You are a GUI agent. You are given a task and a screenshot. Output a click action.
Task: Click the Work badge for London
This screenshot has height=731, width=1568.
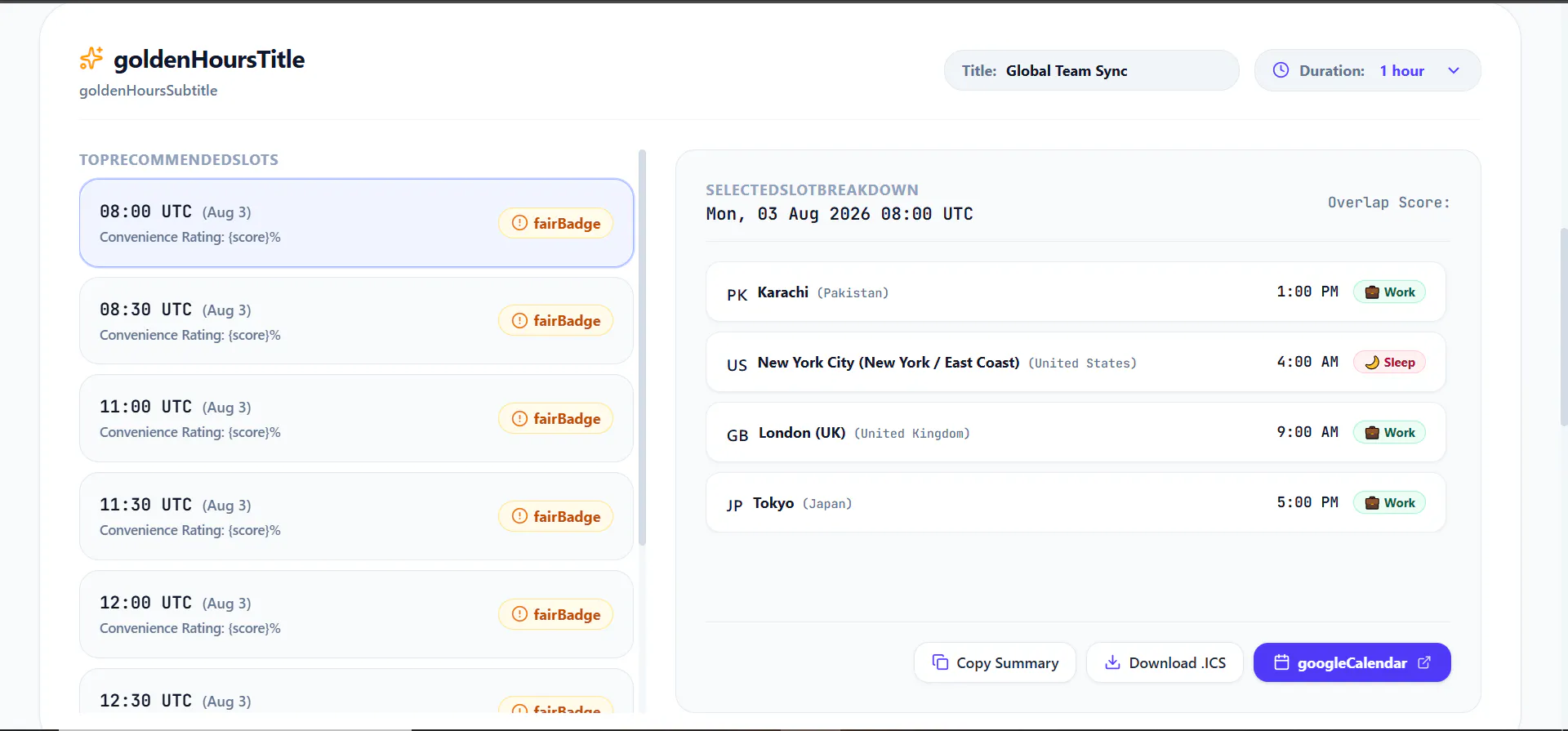(x=1389, y=433)
